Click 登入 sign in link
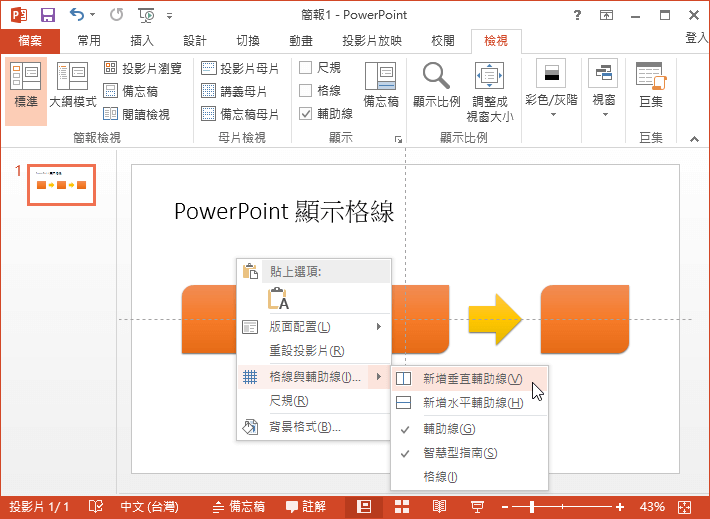This screenshot has width=710, height=519. (x=696, y=38)
